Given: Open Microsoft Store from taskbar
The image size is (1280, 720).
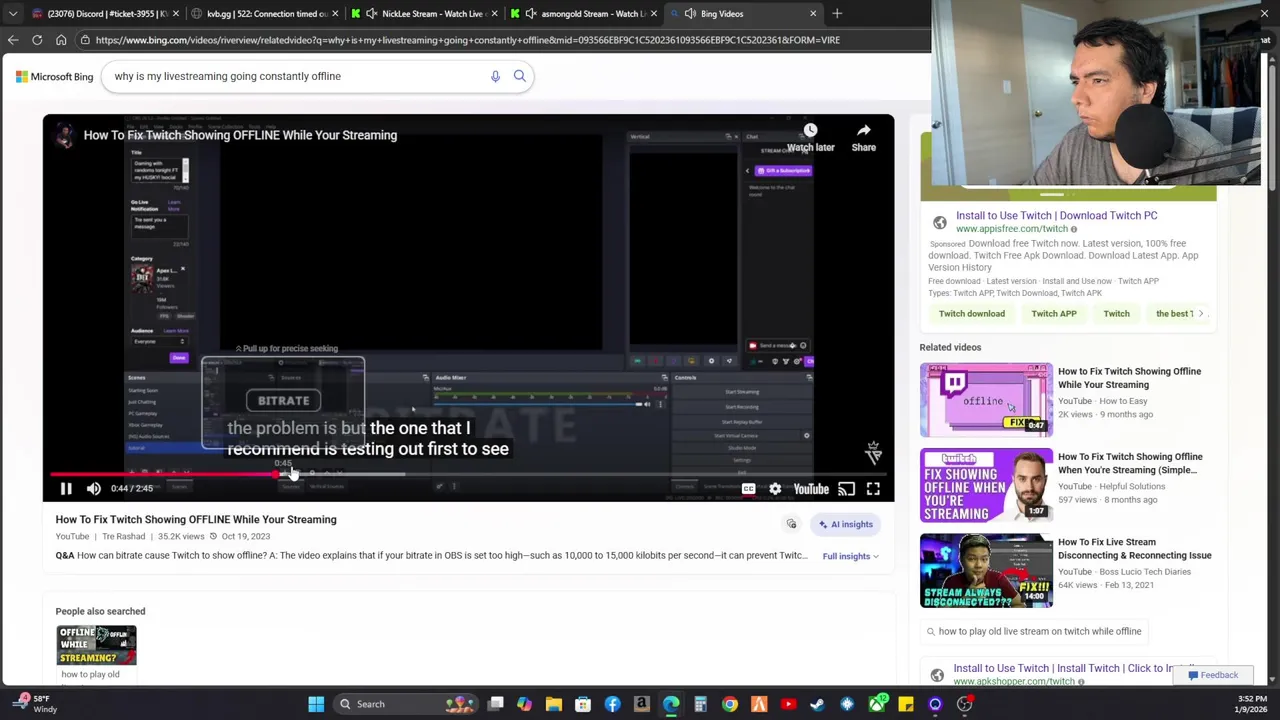Looking at the screenshot, I should 583,704.
